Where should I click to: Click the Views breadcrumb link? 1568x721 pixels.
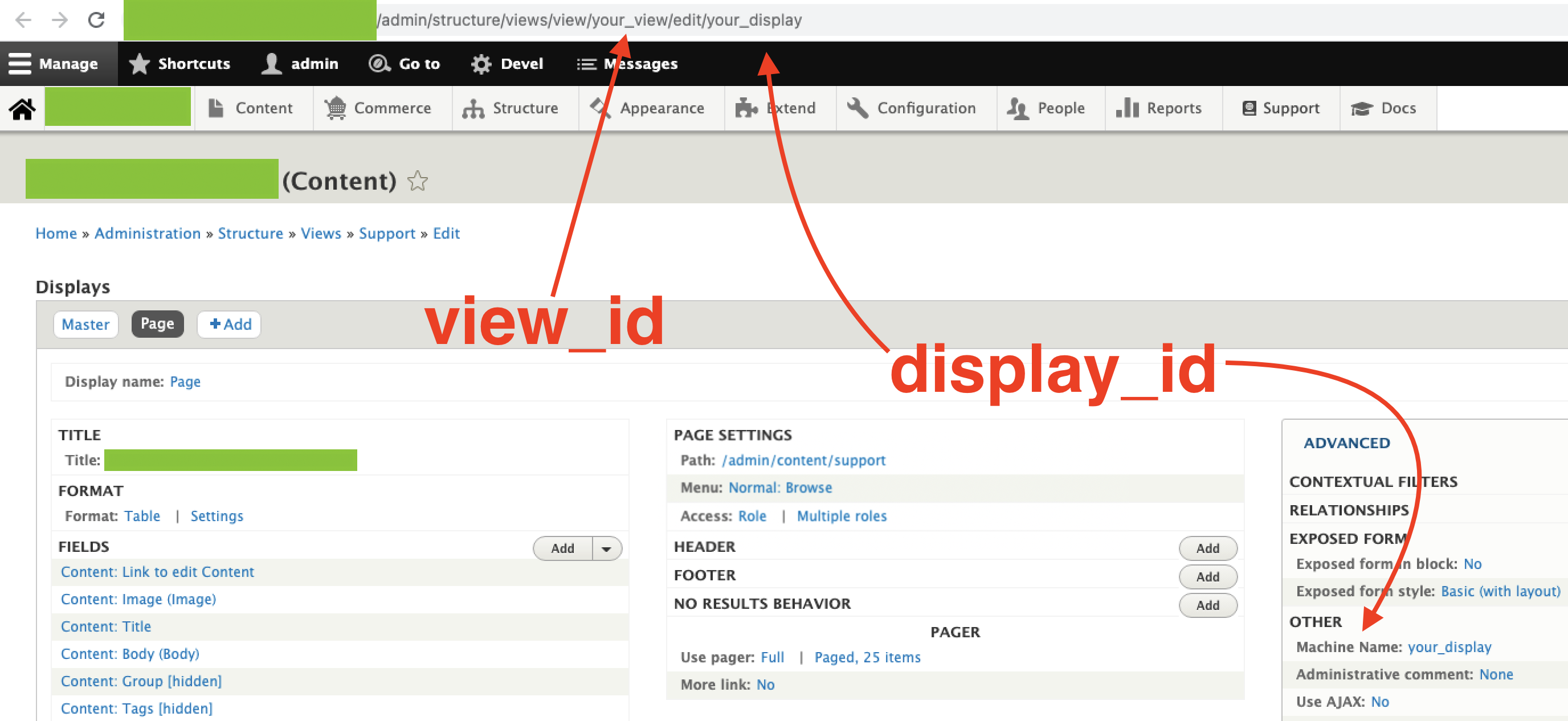321,233
